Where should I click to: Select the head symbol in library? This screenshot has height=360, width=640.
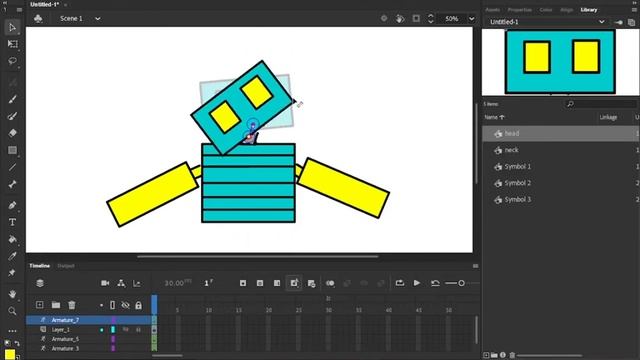[560, 133]
